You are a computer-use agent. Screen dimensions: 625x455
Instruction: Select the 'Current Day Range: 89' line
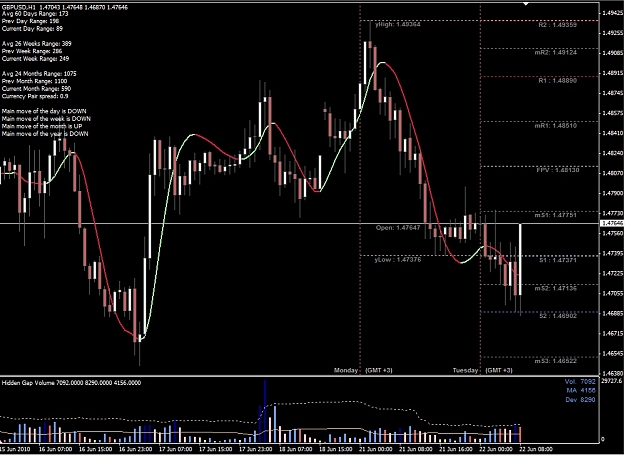32,29
